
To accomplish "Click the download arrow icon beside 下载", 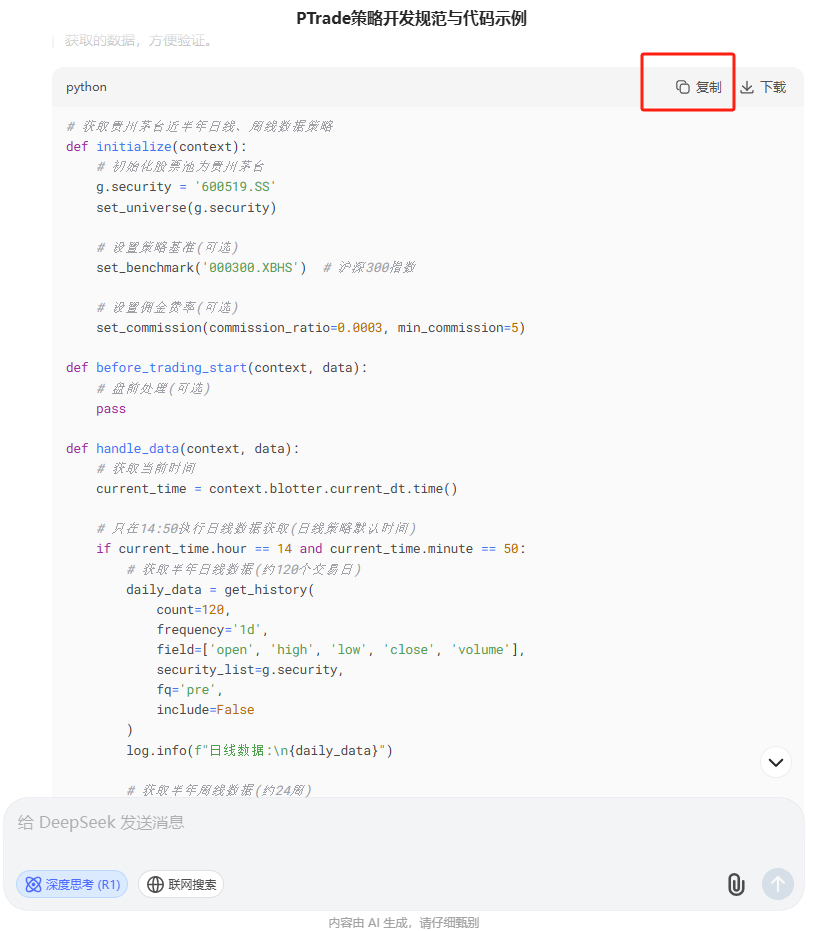I will pyautogui.click(x=747, y=87).
